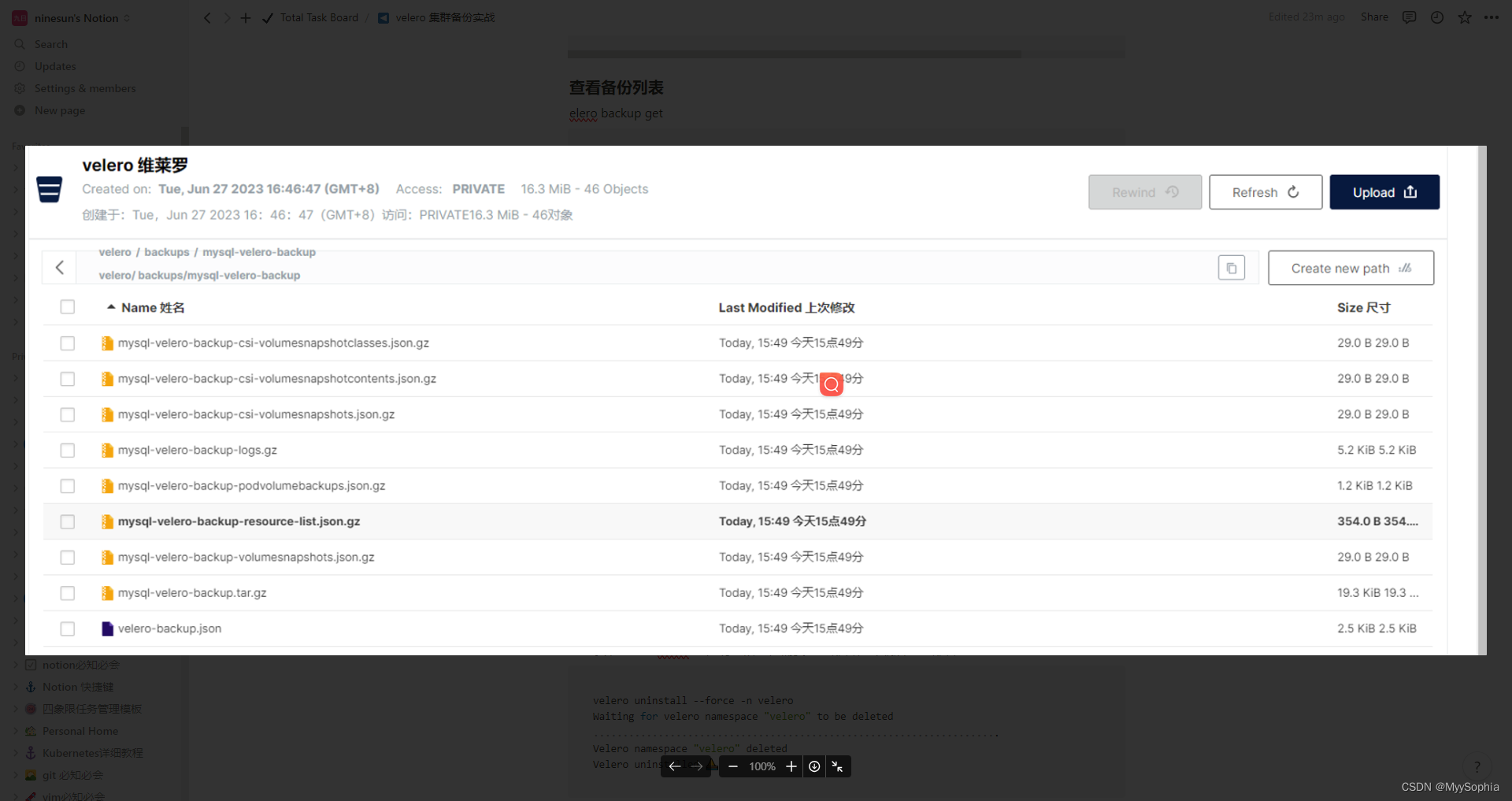Expand the Kubernetes详细教程 sidebar page
This screenshot has width=1512, height=801.
[15, 753]
